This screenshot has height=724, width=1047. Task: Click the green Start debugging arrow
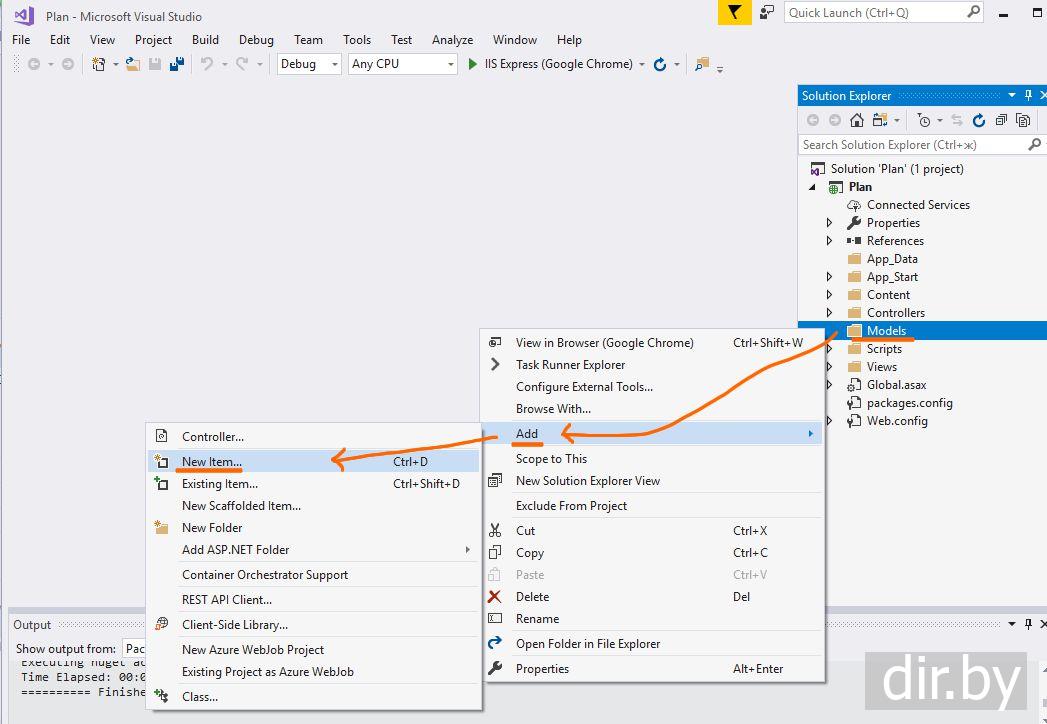tap(473, 64)
